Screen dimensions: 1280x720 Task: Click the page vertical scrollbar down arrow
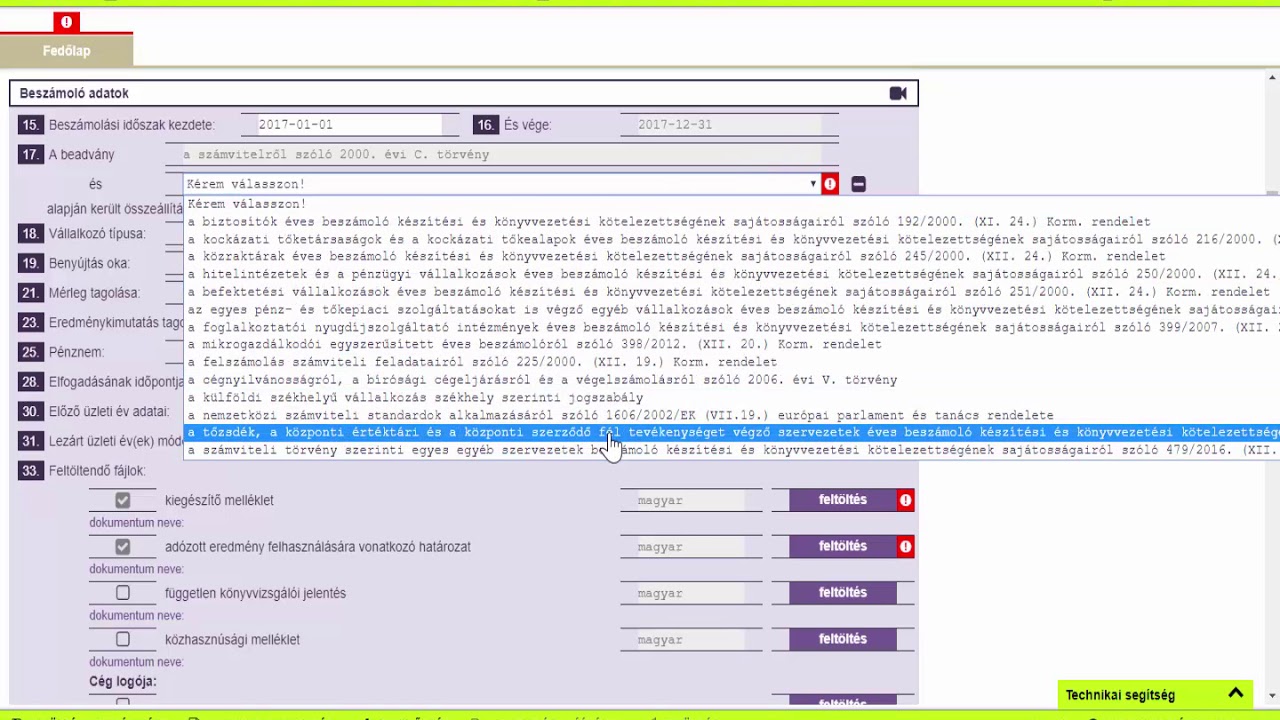1272,695
